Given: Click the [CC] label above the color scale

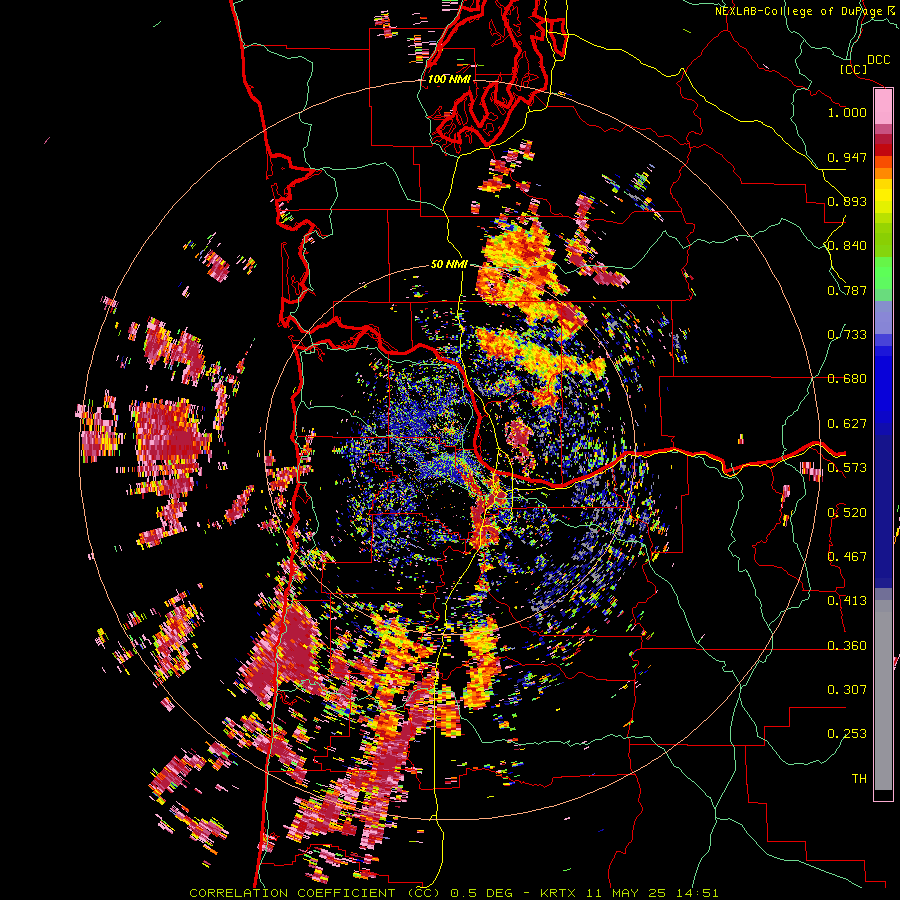Looking at the screenshot, I should click(853, 69).
